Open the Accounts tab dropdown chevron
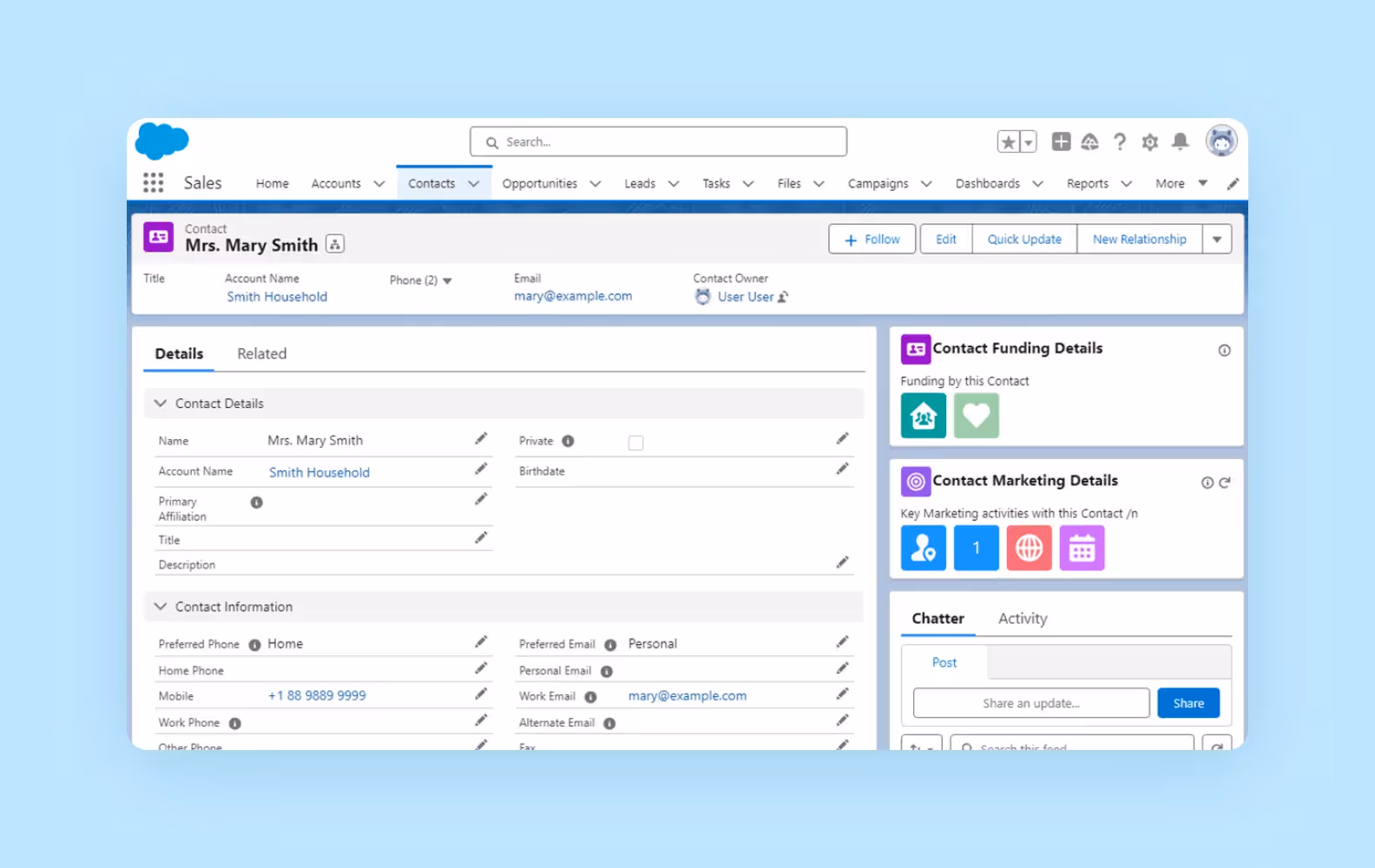The image size is (1375, 868). pyautogui.click(x=379, y=184)
